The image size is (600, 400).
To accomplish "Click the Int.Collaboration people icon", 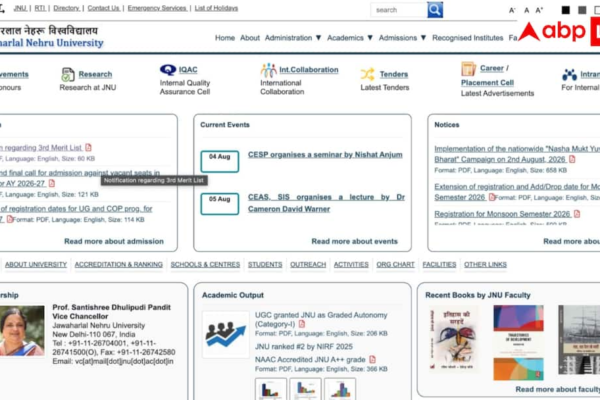I will coord(268,70).
